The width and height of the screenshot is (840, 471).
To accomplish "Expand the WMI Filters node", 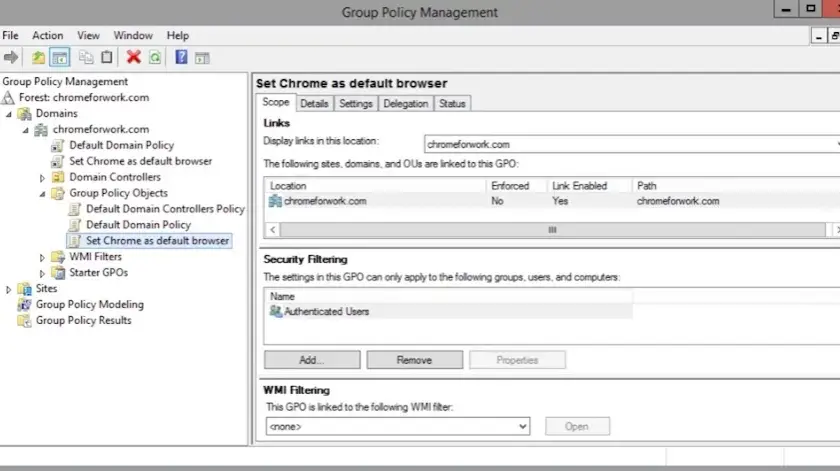I will click(x=42, y=258).
